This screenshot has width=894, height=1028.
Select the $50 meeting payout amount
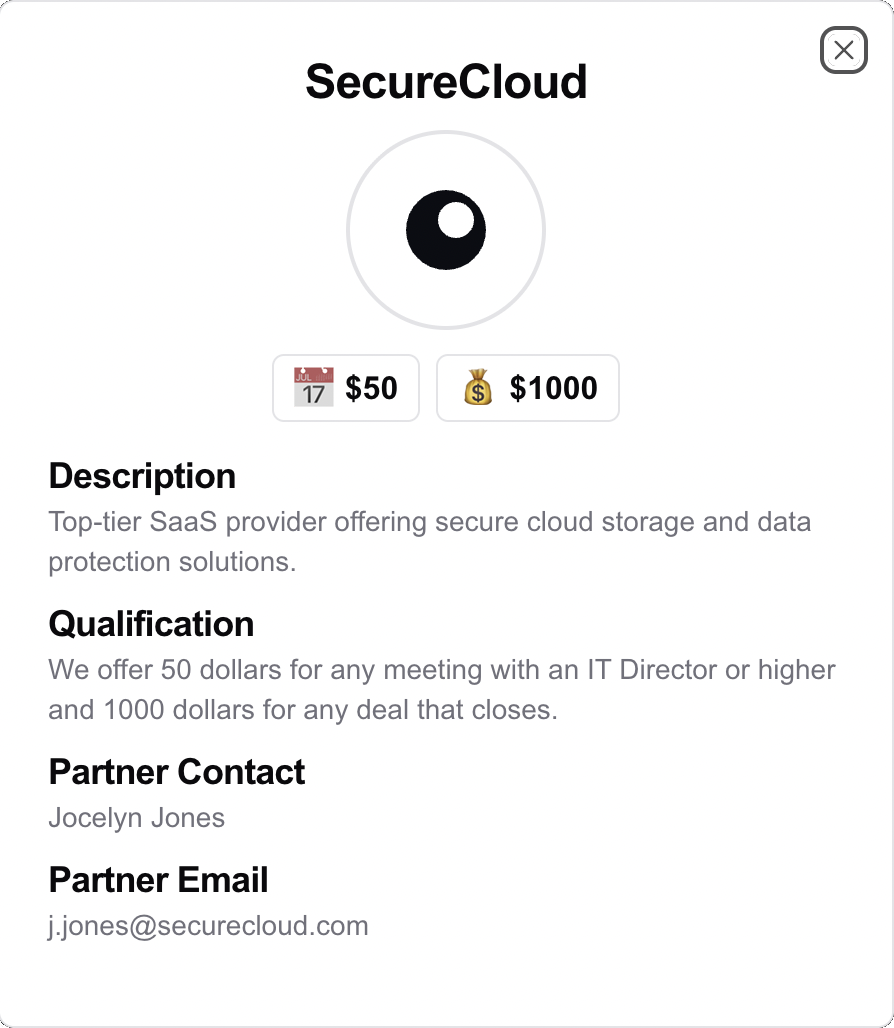[371, 388]
